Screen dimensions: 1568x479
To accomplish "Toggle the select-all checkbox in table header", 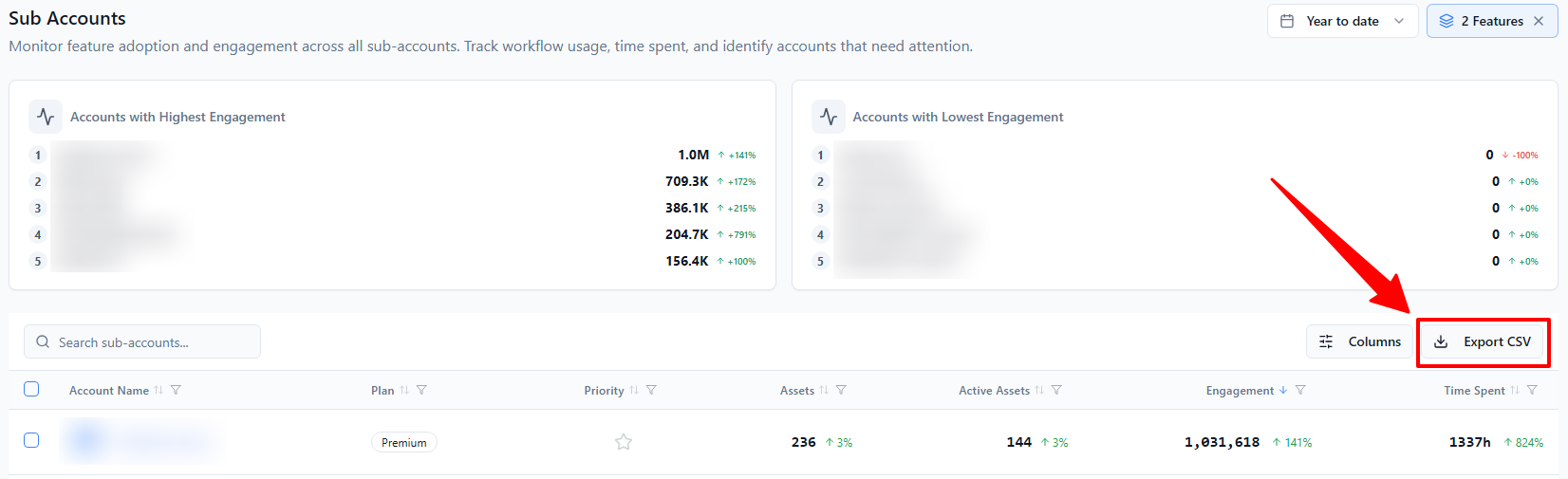I will click(31, 389).
